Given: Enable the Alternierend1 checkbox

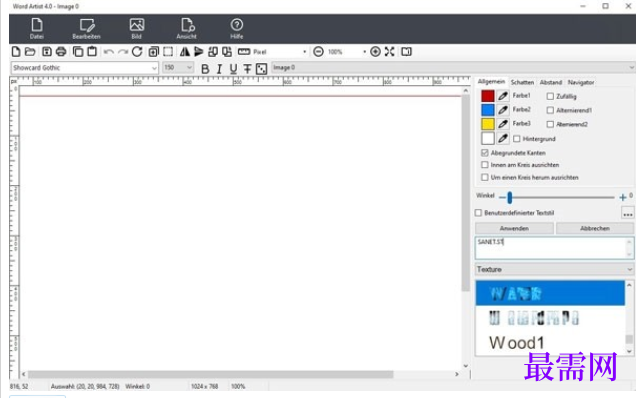Looking at the screenshot, I should pyautogui.click(x=550, y=110).
